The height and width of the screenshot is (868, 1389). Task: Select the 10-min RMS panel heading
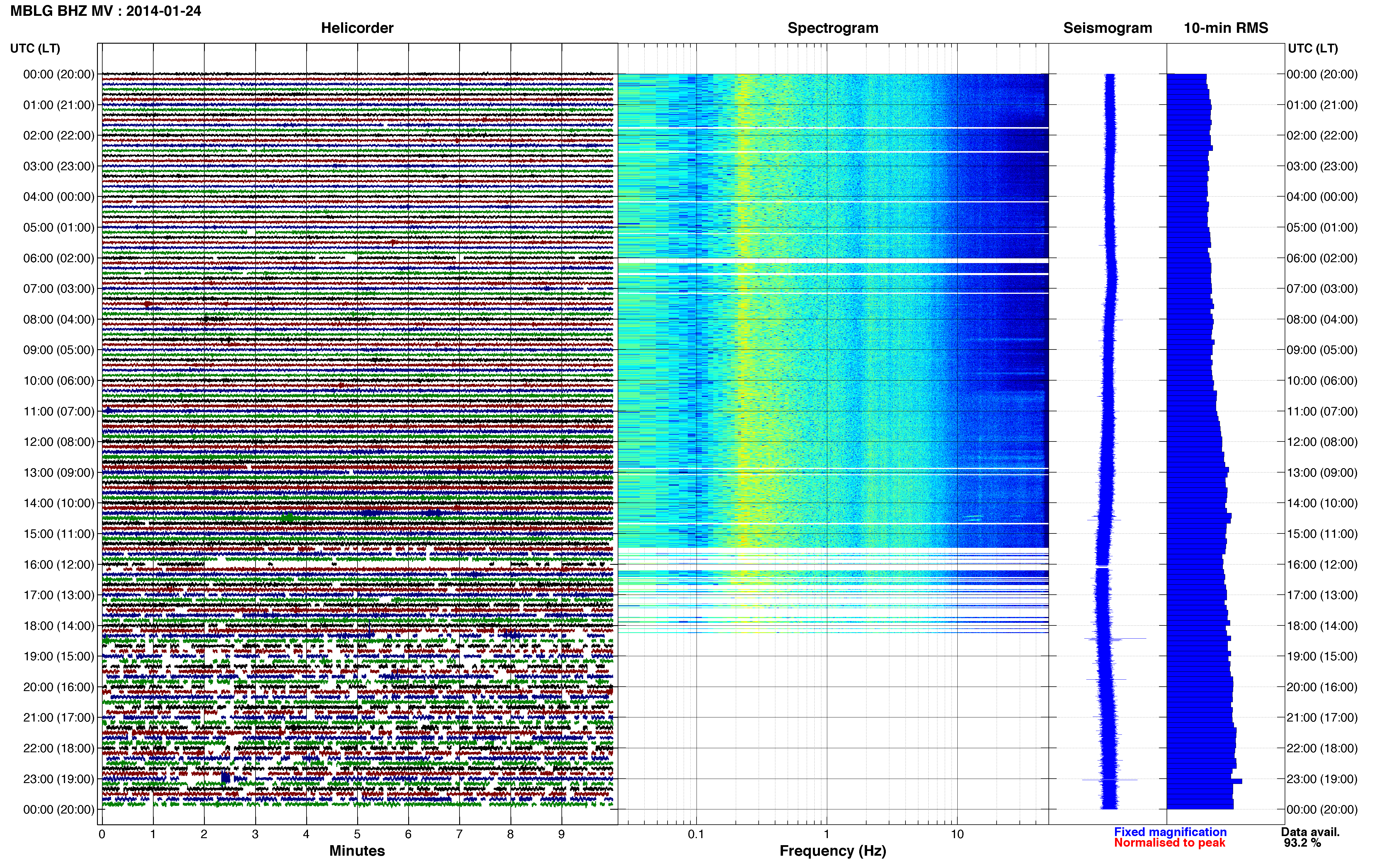1226,28
